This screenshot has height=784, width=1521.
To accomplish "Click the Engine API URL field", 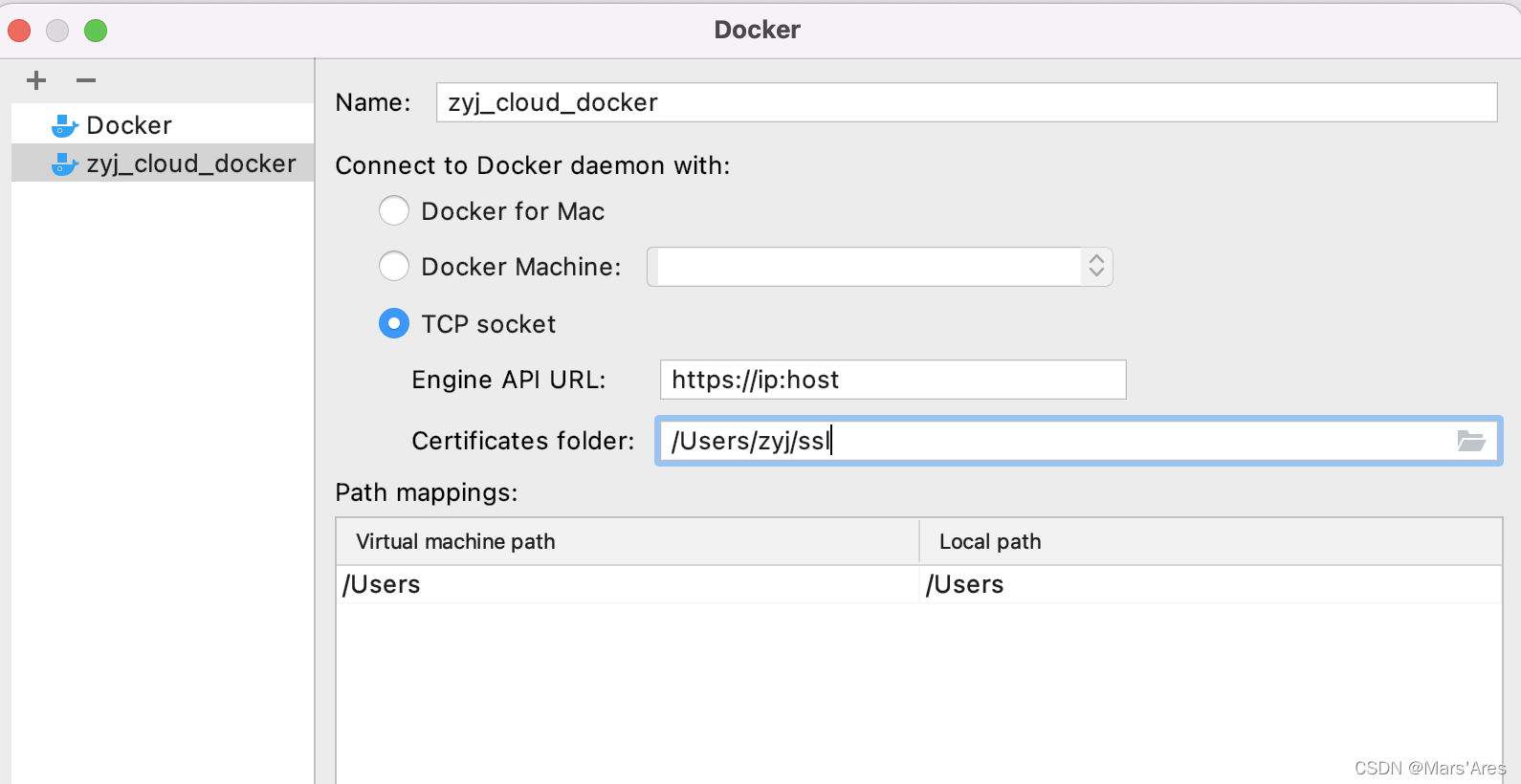I will 893,380.
